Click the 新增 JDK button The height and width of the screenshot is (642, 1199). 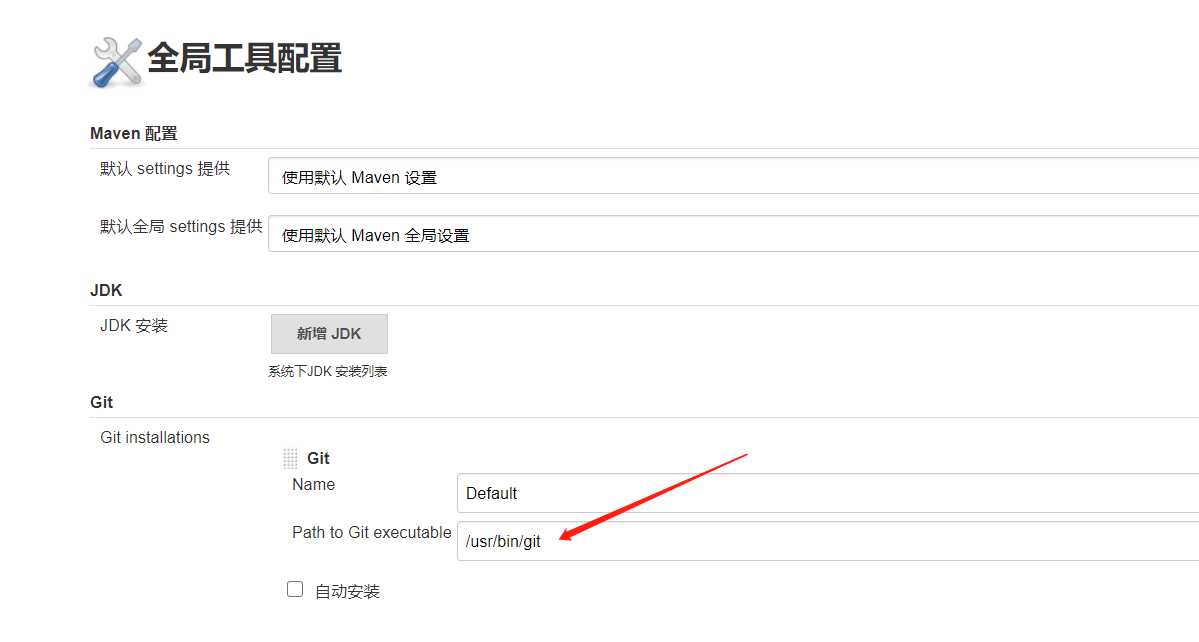[329, 334]
